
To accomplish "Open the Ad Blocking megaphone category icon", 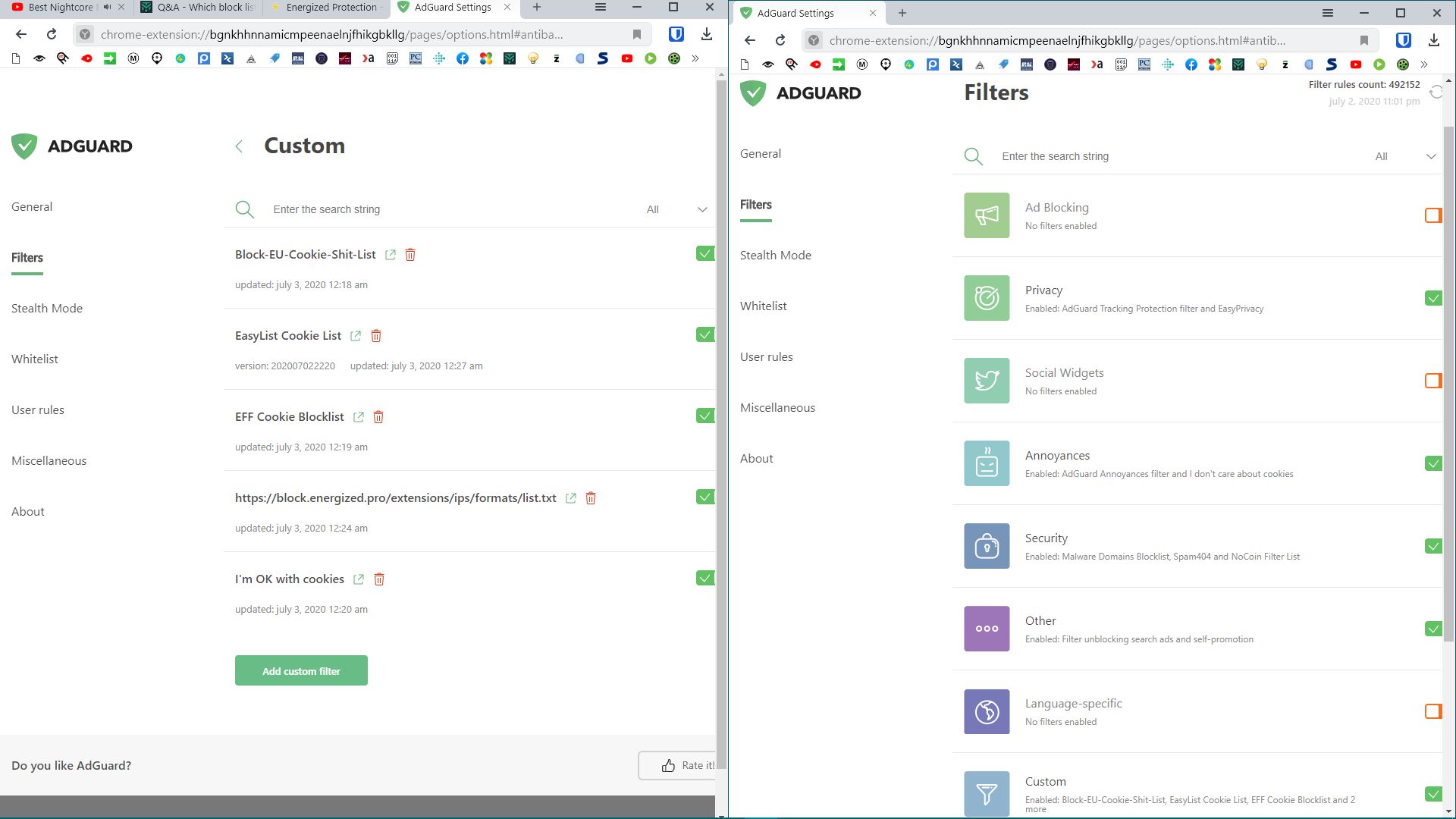I will pos(987,215).
